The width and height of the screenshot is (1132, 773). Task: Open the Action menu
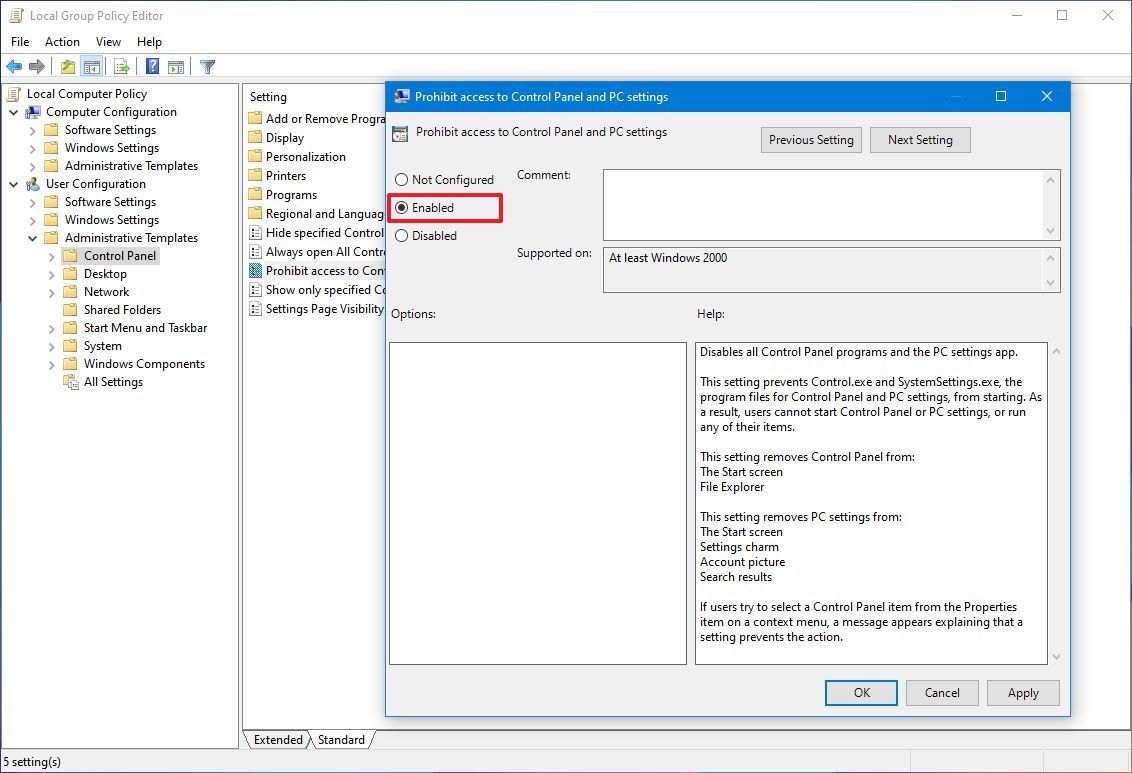tap(62, 42)
